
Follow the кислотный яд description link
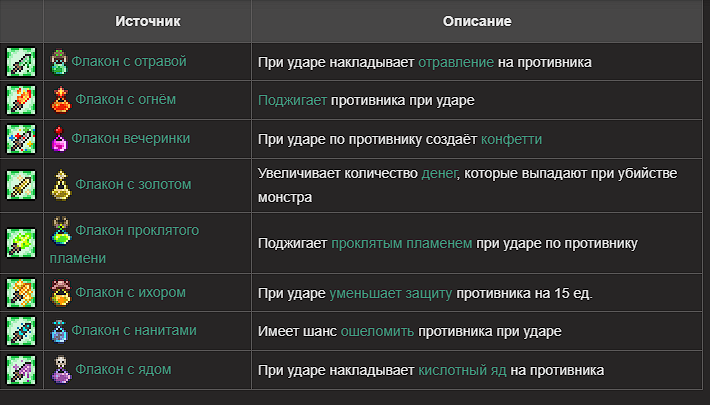pos(462,370)
